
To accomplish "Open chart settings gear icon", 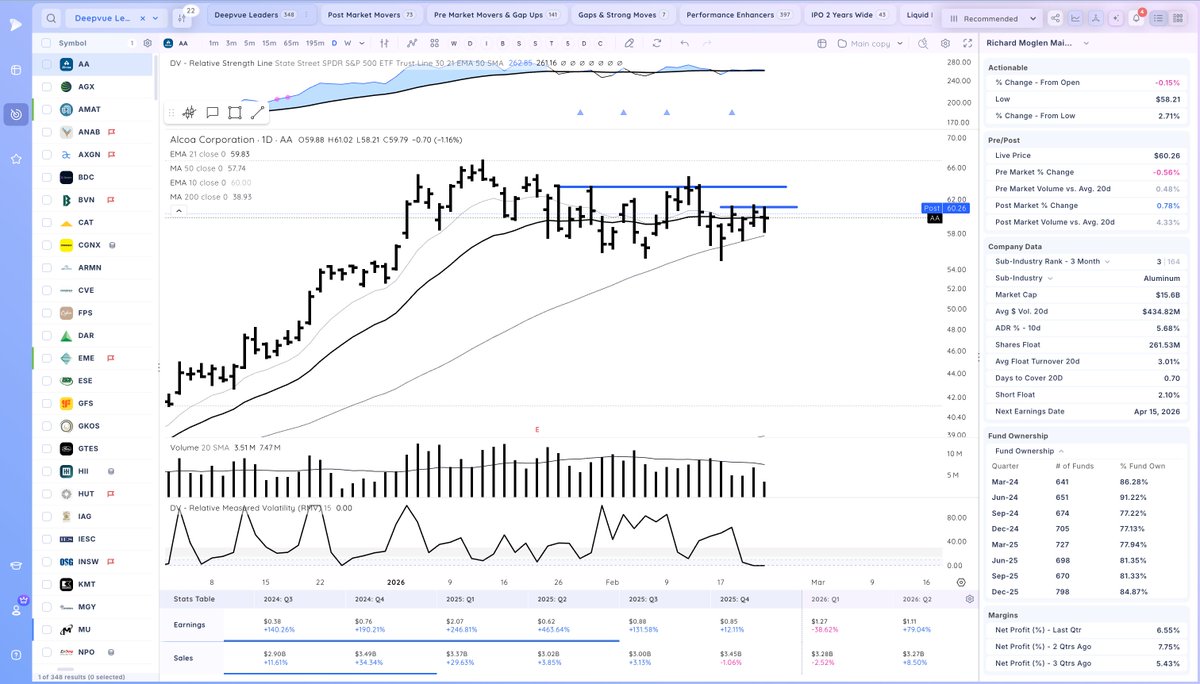I will (946, 43).
